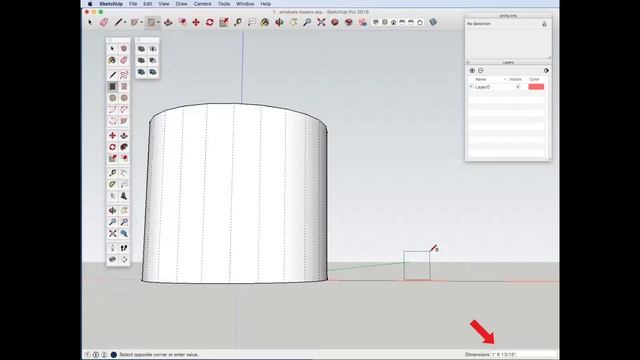
Task: Choose the Zoom Window tool in the palette
Action: 124,222
